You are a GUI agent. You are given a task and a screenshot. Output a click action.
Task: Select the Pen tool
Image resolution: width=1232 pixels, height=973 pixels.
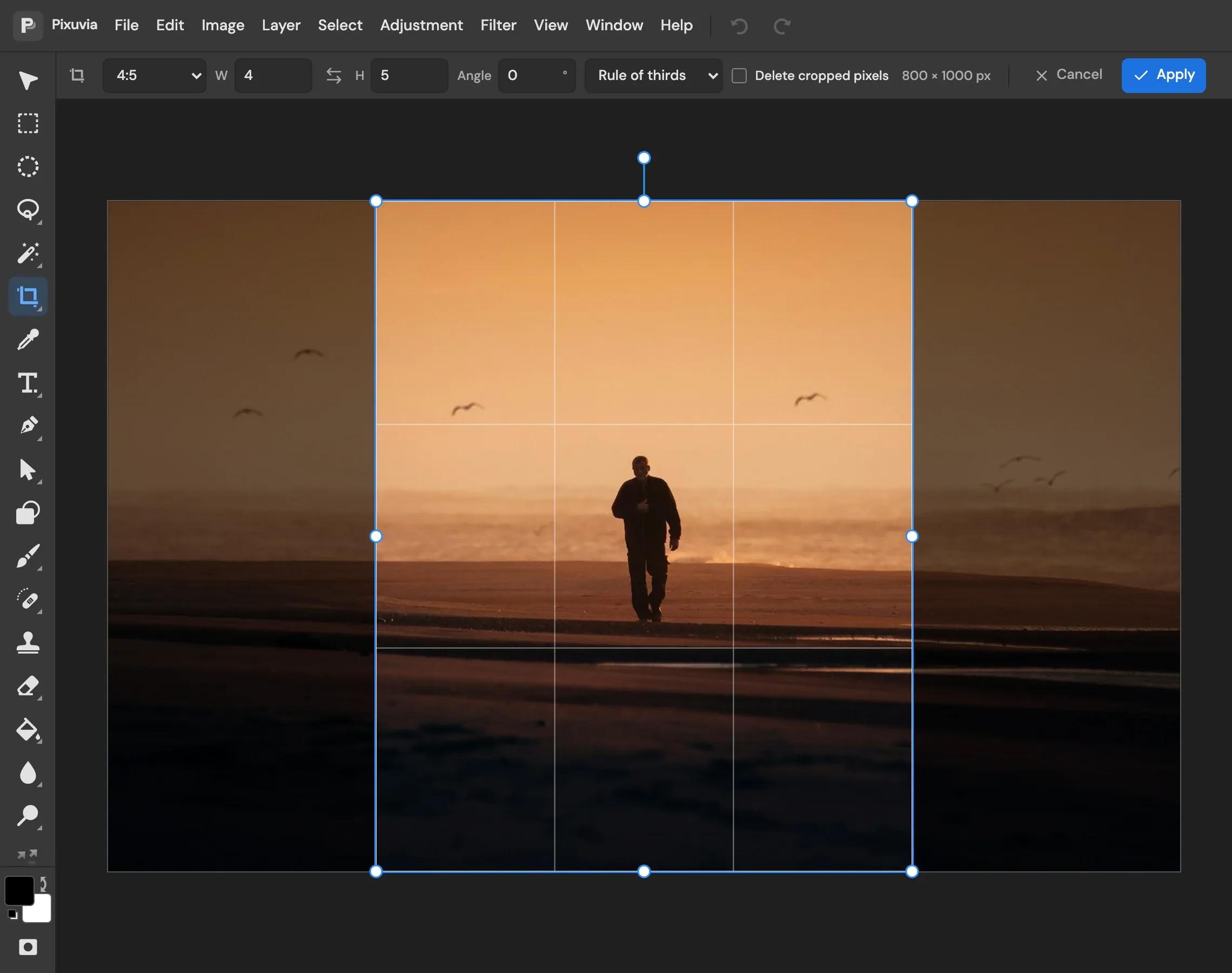[28, 426]
